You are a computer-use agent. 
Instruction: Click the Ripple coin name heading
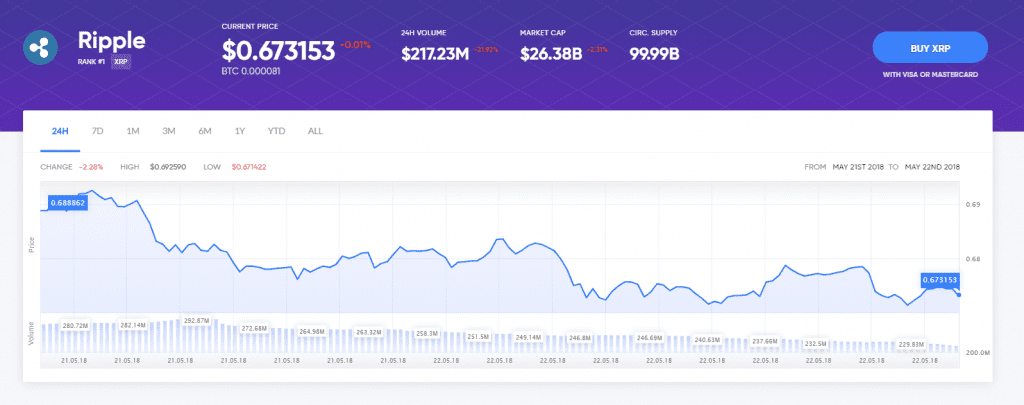click(112, 40)
